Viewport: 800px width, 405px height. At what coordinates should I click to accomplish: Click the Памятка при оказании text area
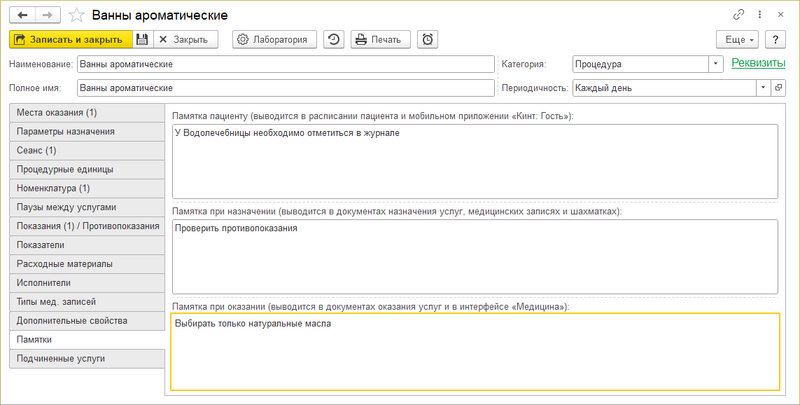[475, 352]
